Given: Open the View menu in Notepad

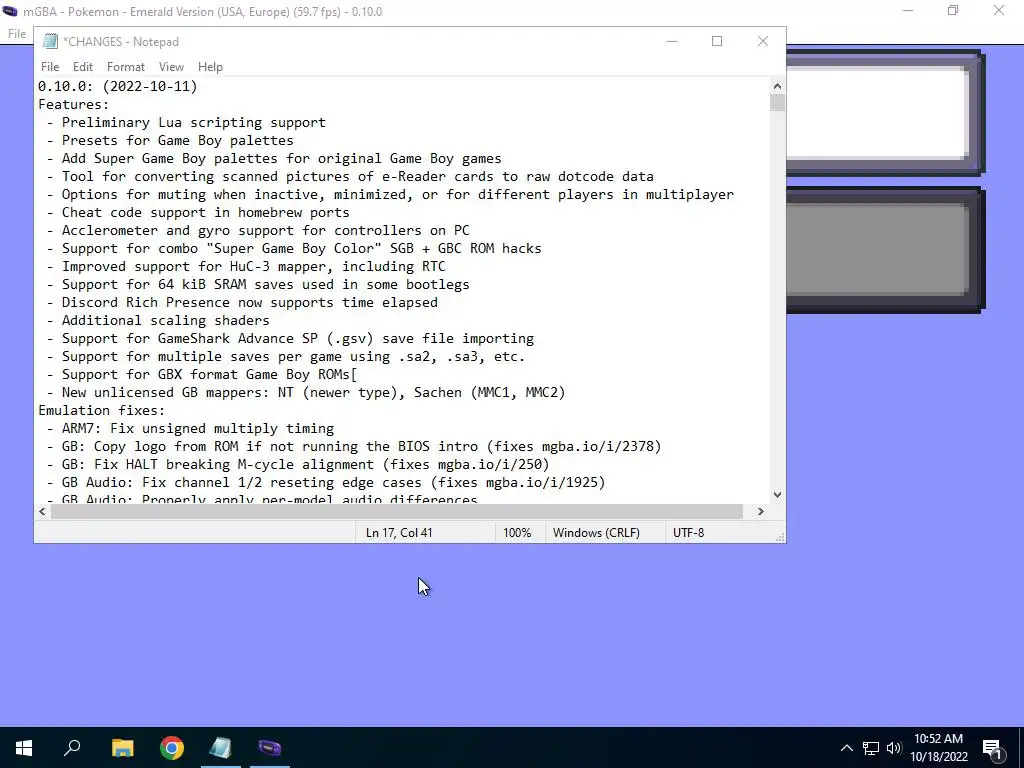Looking at the screenshot, I should coord(171,67).
